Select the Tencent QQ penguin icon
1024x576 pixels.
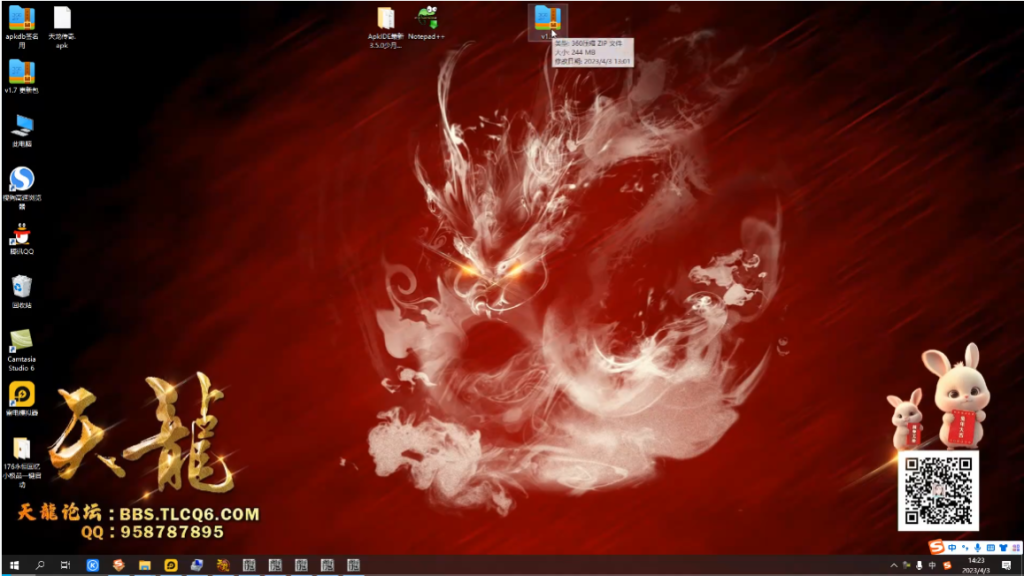[21, 235]
